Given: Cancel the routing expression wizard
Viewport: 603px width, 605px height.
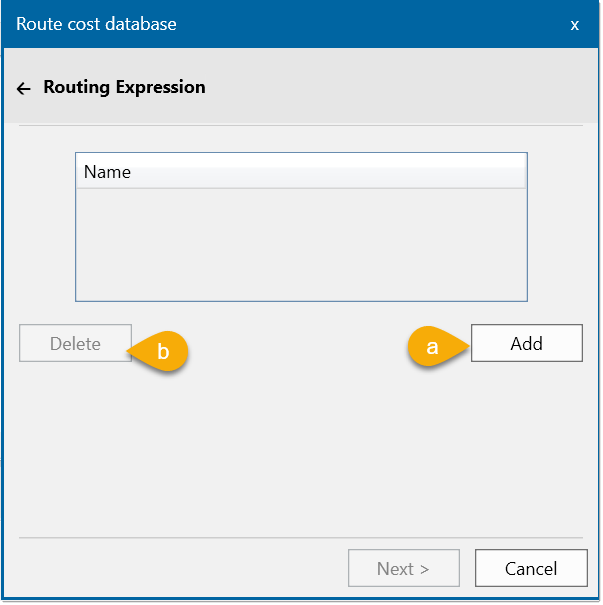Looking at the screenshot, I should [531, 568].
